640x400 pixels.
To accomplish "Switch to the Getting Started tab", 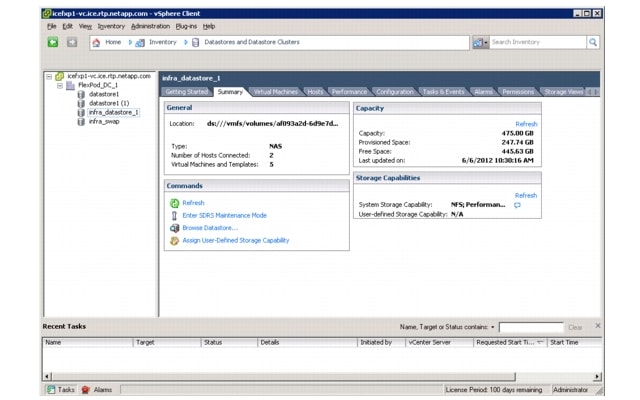I will (187, 92).
